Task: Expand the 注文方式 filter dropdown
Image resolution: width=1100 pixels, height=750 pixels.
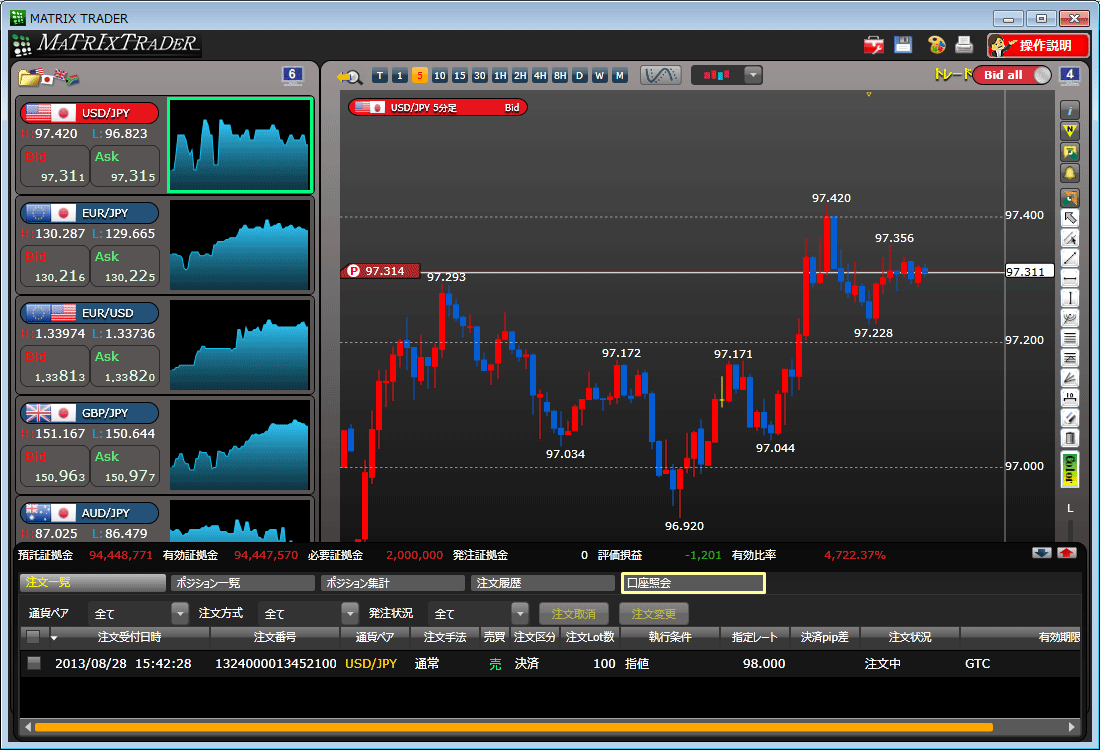Action: click(350, 613)
